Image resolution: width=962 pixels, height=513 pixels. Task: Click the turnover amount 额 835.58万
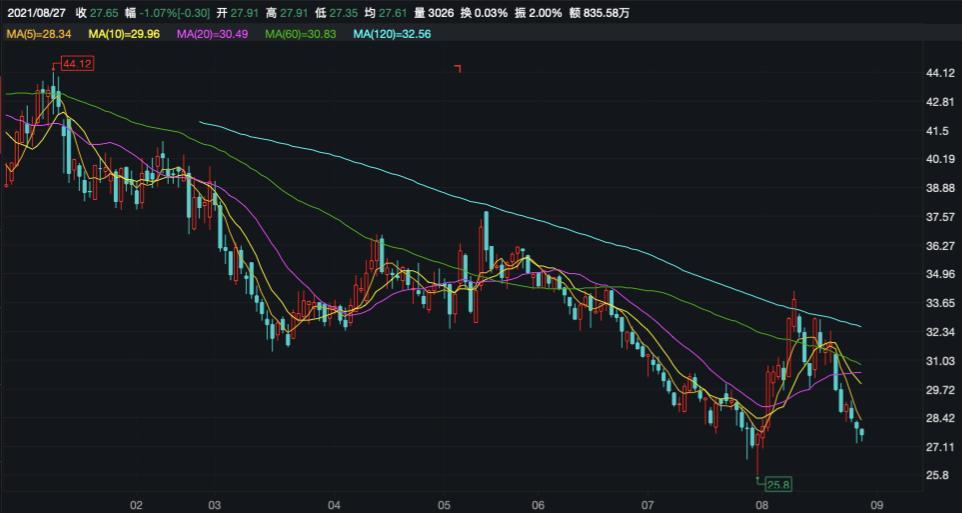tap(597, 13)
